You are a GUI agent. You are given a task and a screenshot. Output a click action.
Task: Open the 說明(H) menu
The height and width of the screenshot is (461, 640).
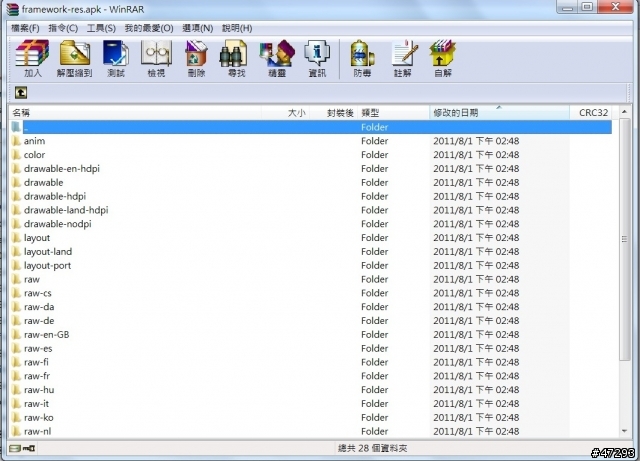(x=237, y=28)
